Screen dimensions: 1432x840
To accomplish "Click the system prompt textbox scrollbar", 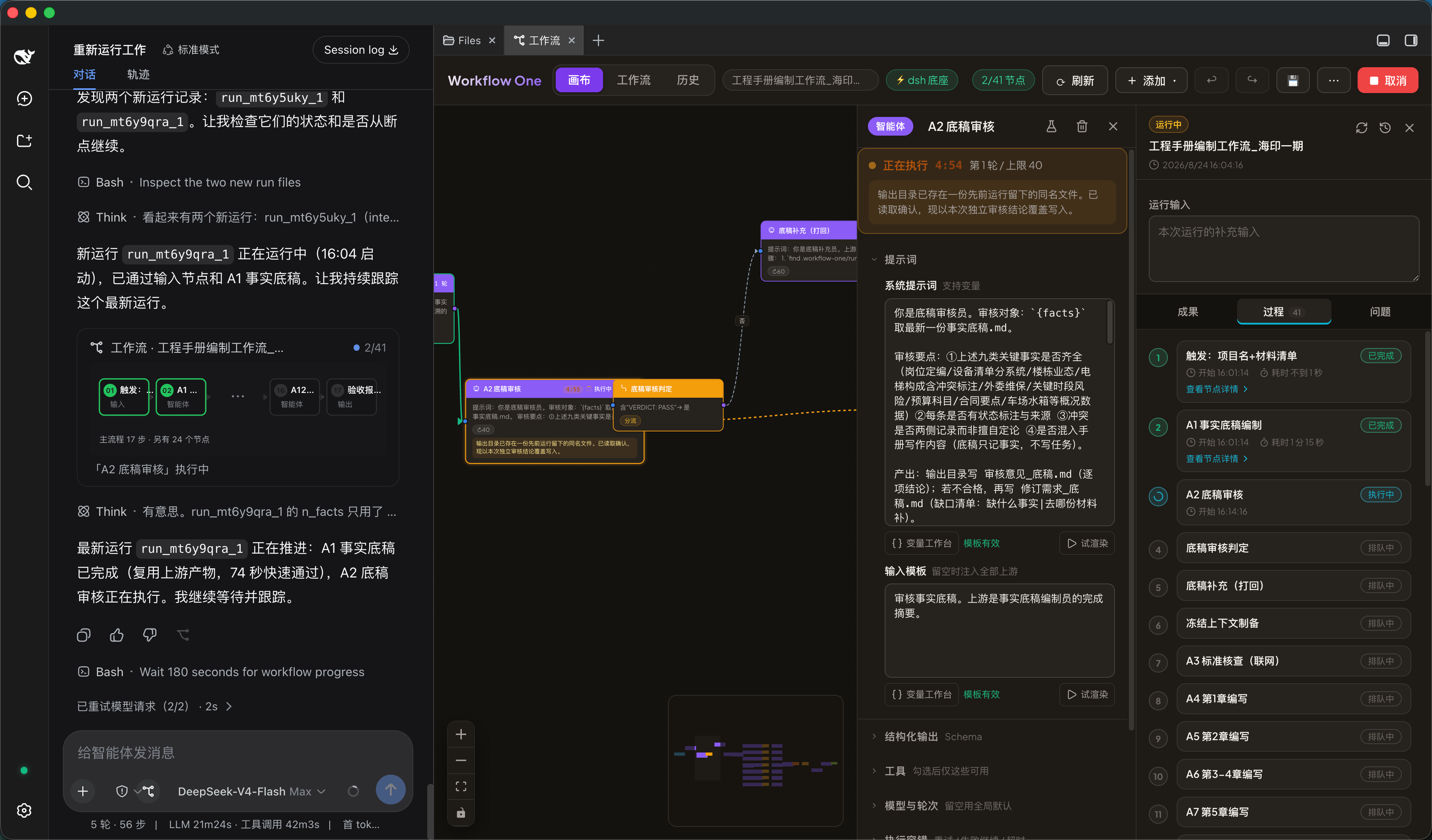I will (1109, 323).
